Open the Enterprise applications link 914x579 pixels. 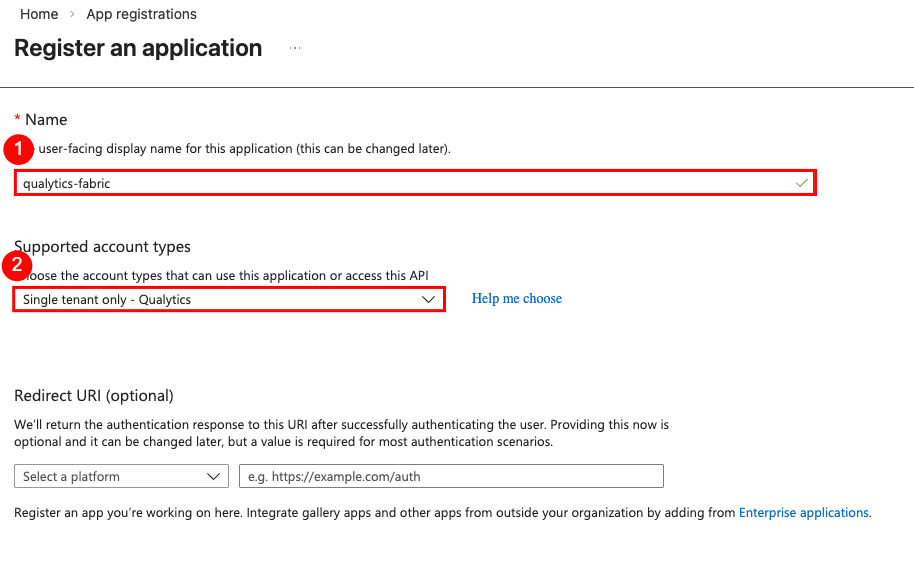[x=804, y=513]
